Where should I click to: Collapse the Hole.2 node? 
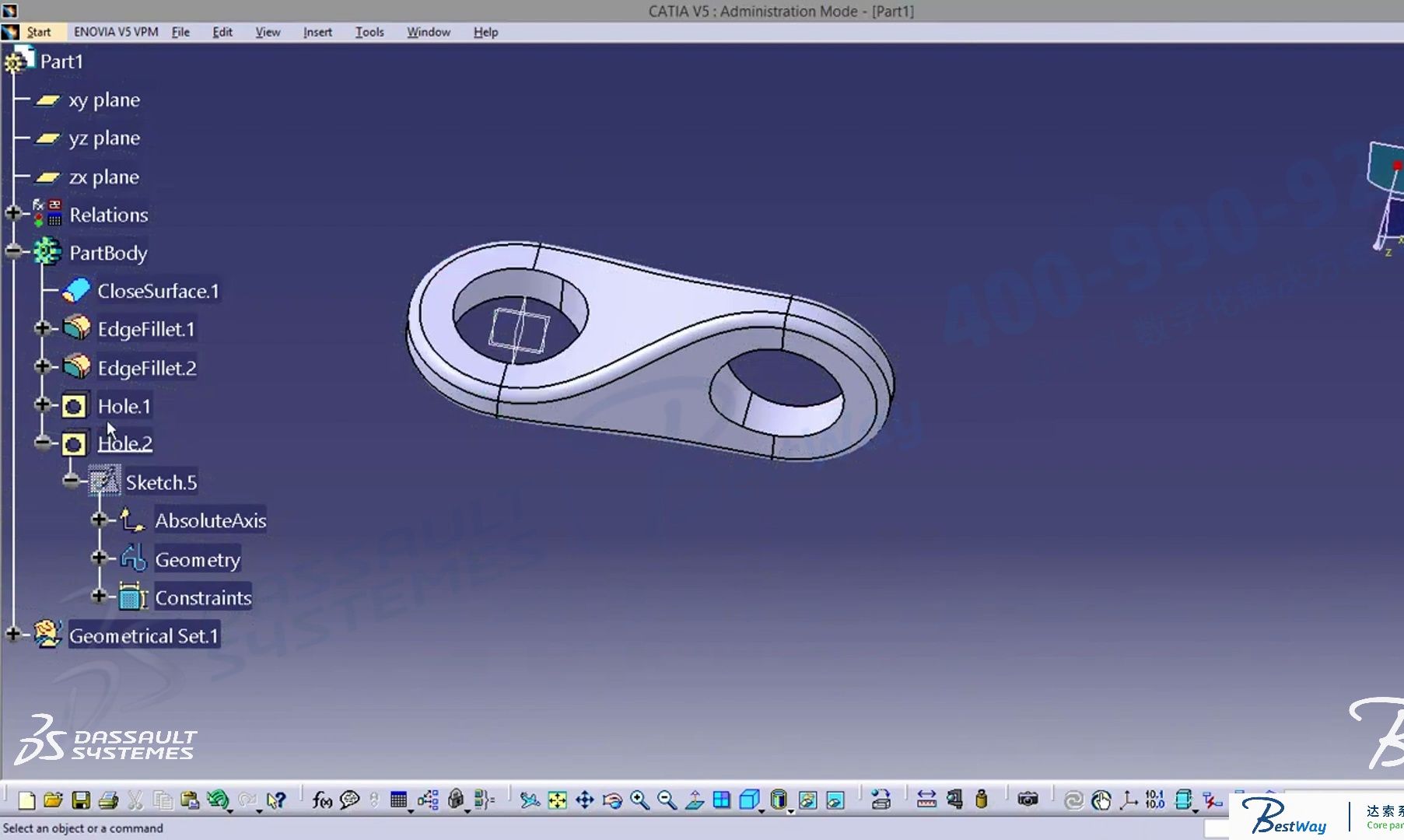(x=43, y=443)
